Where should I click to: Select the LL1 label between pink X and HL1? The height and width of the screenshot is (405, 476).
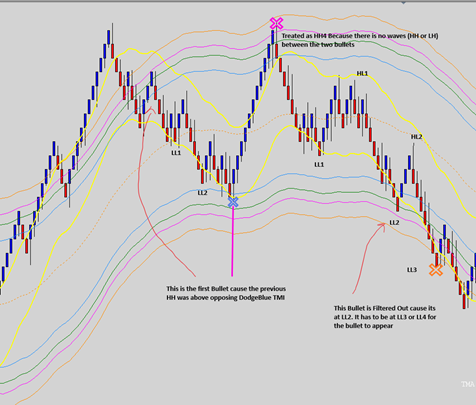[319, 164]
